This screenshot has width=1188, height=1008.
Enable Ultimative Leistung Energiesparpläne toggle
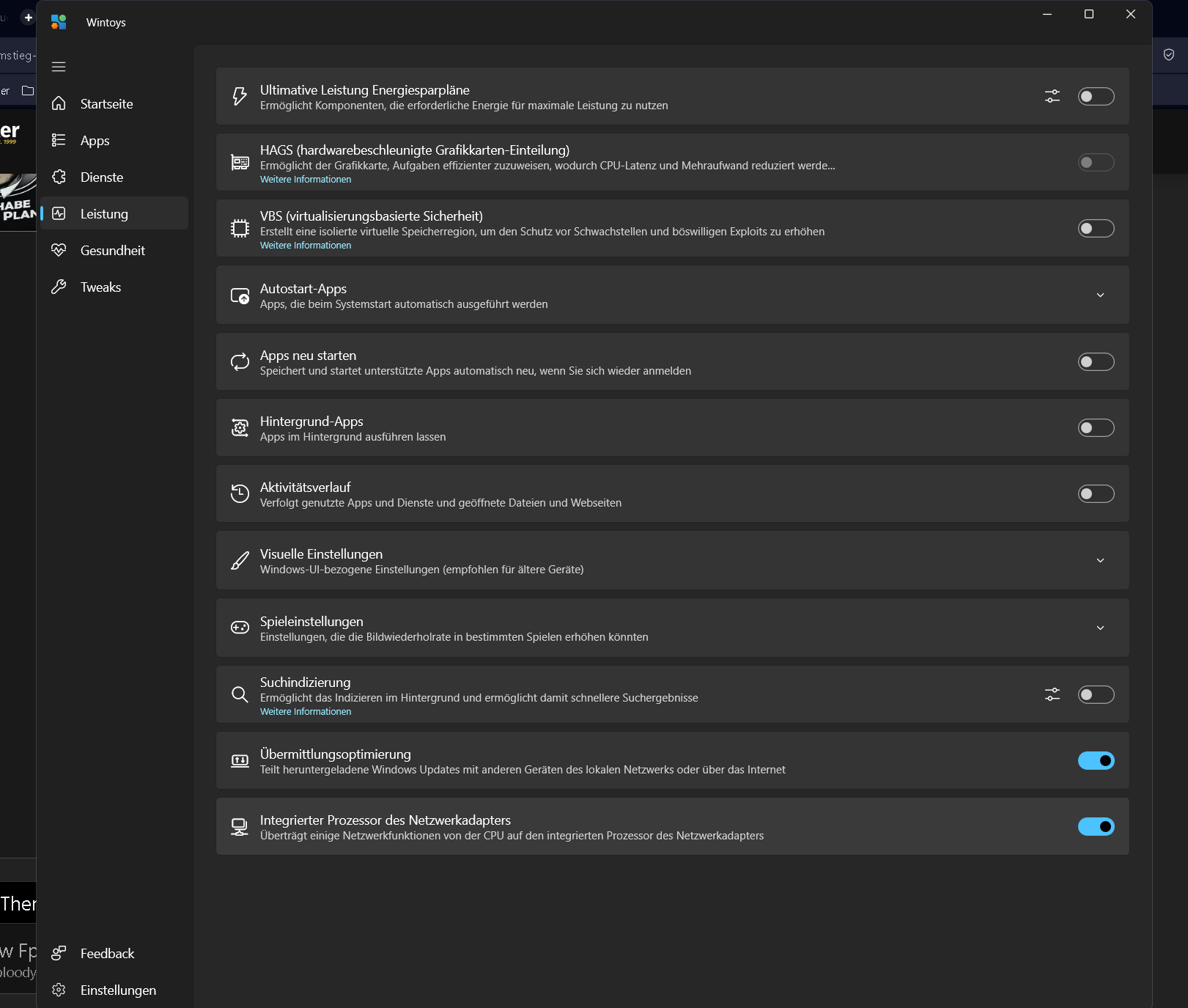coord(1096,96)
